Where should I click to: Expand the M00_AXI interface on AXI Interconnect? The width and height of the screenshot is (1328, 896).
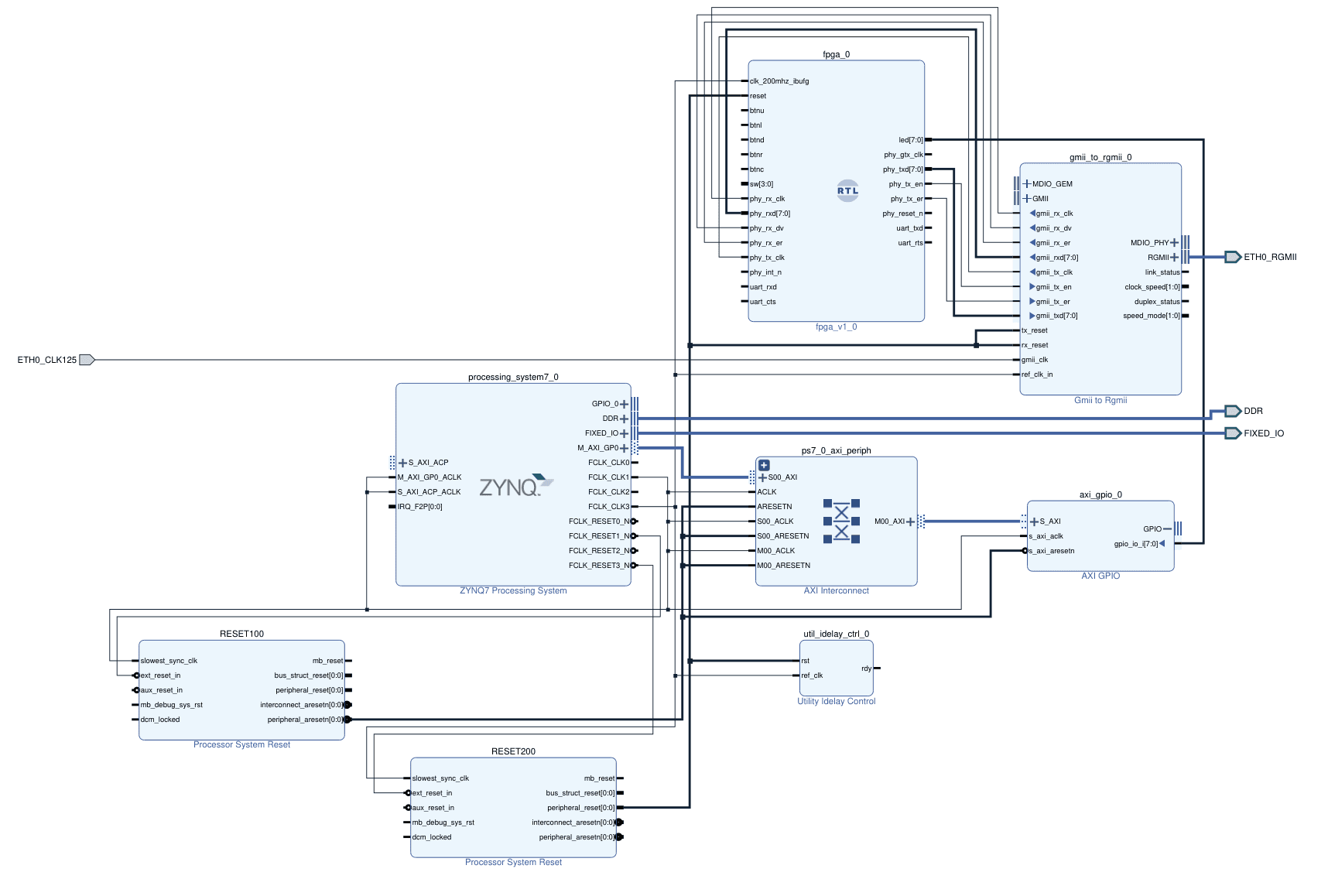910,522
